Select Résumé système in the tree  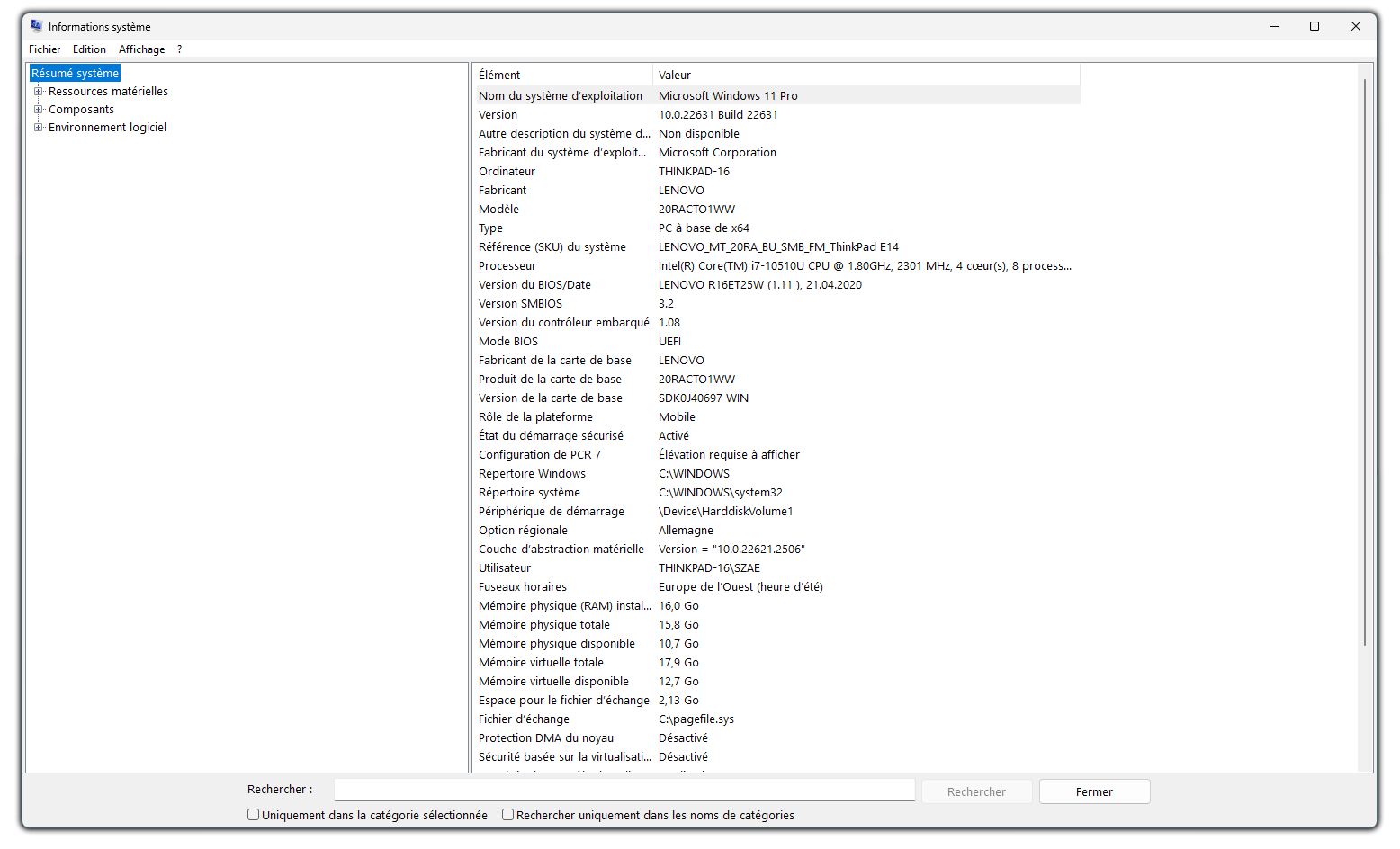tap(75, 74)
